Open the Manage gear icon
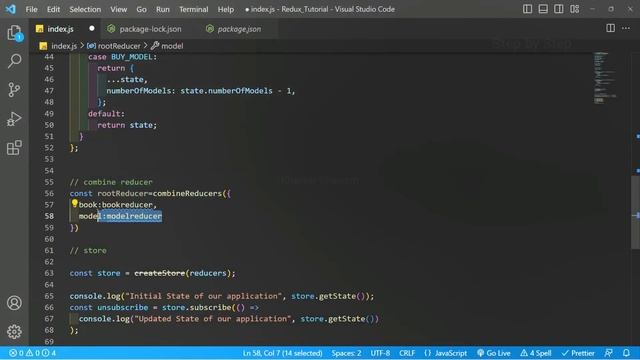 pyautogui.click(x=14, y=331)
